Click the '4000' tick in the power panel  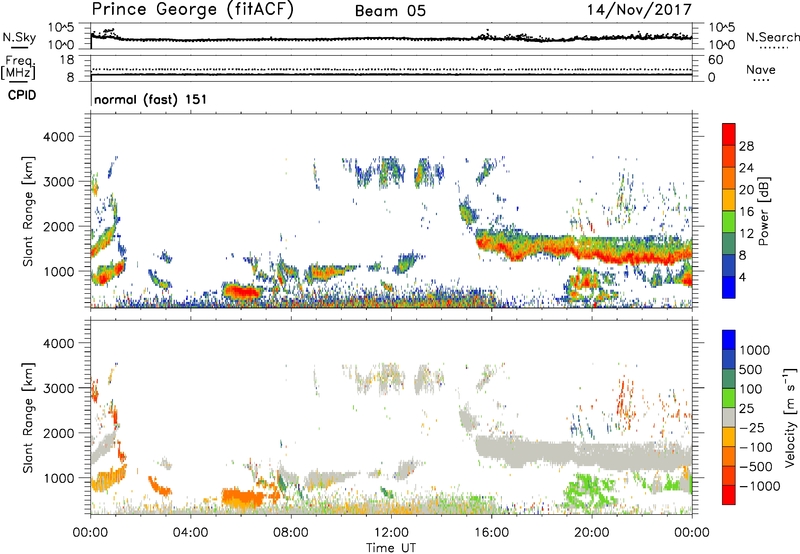click(x=58, y=137)
